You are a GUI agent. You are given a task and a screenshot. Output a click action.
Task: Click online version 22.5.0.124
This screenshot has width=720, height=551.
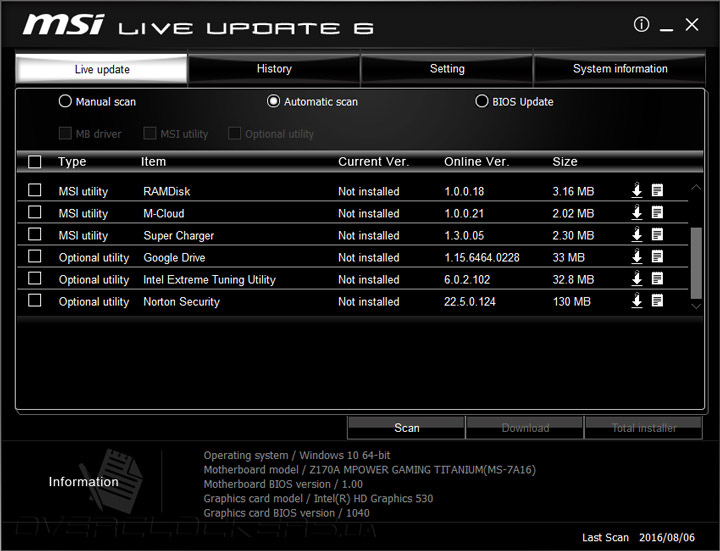(470, 302)
